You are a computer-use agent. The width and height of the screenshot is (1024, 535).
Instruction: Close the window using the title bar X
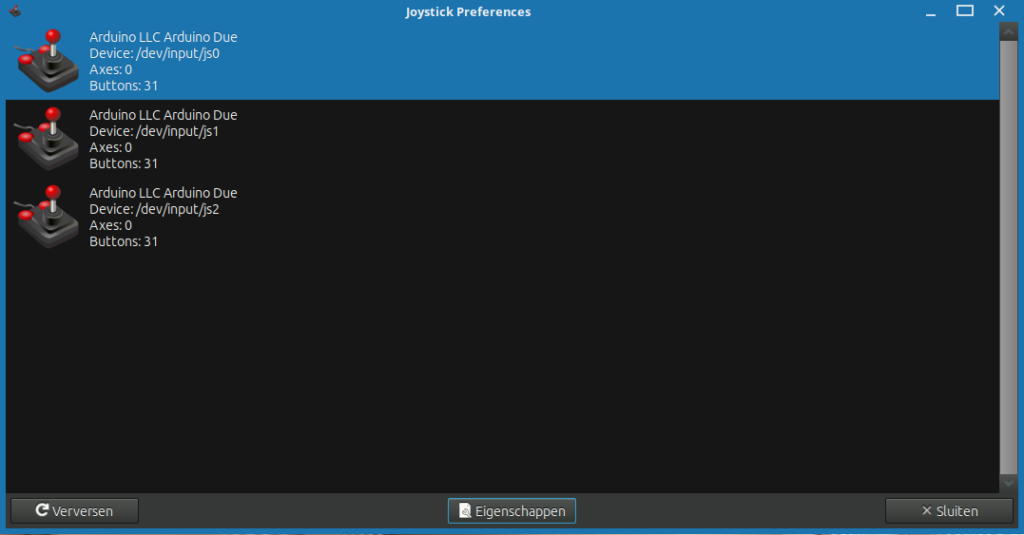999,11
